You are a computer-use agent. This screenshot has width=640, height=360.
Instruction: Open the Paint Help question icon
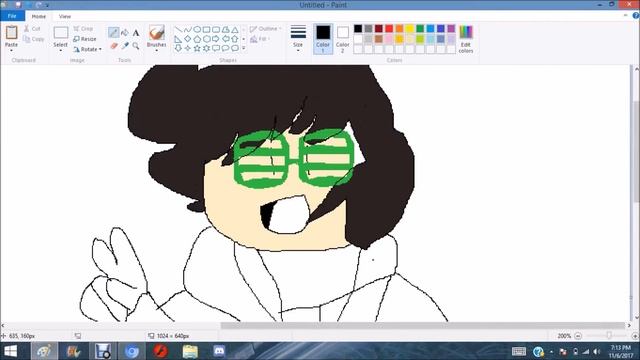(x=636, y=16)
